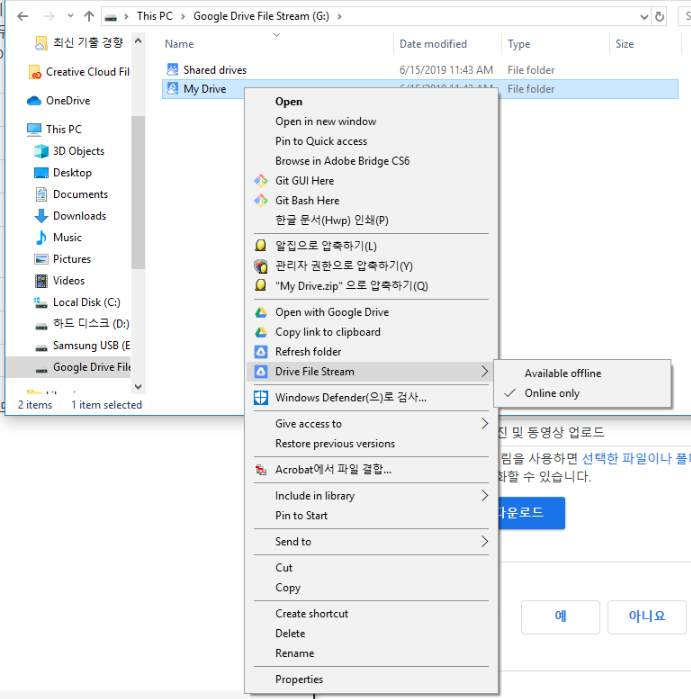
Task: Click the Windows Defender shield icon
Action: (261, 397)
